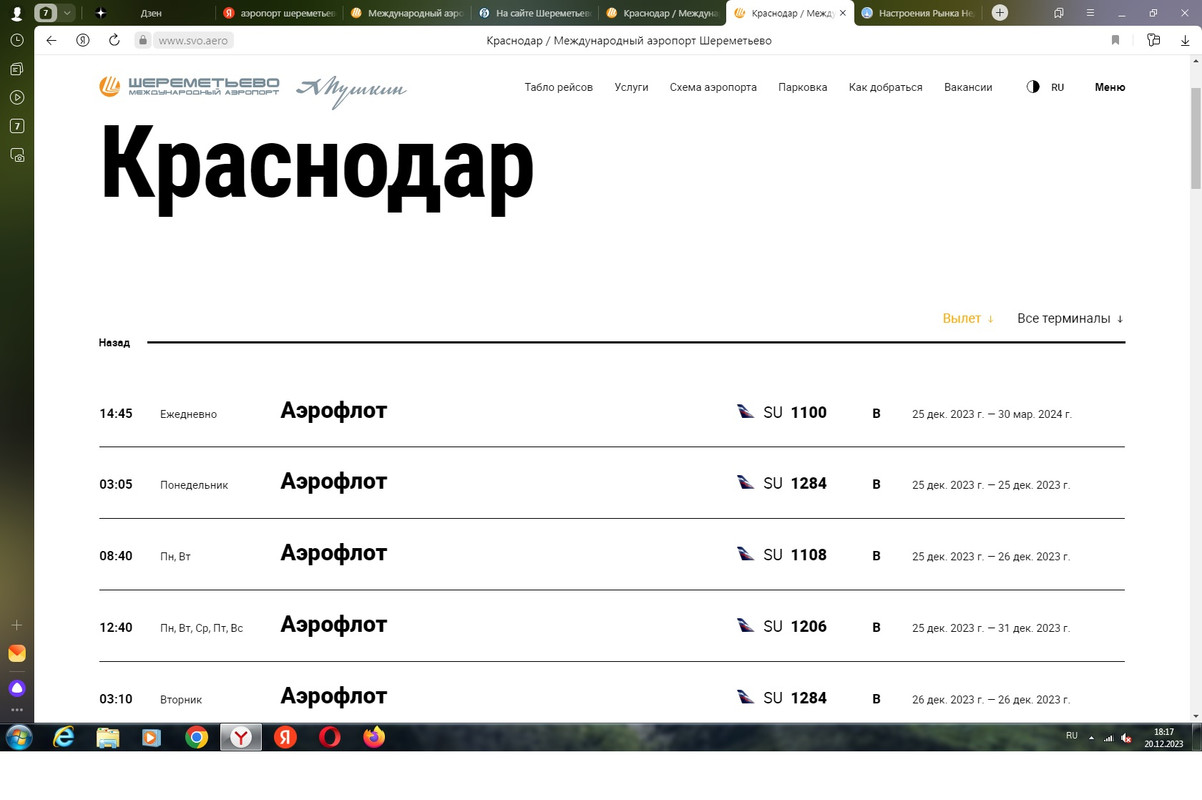
Task: Open File Explorer folder on taskbar
Action: [x=108, y=738]
